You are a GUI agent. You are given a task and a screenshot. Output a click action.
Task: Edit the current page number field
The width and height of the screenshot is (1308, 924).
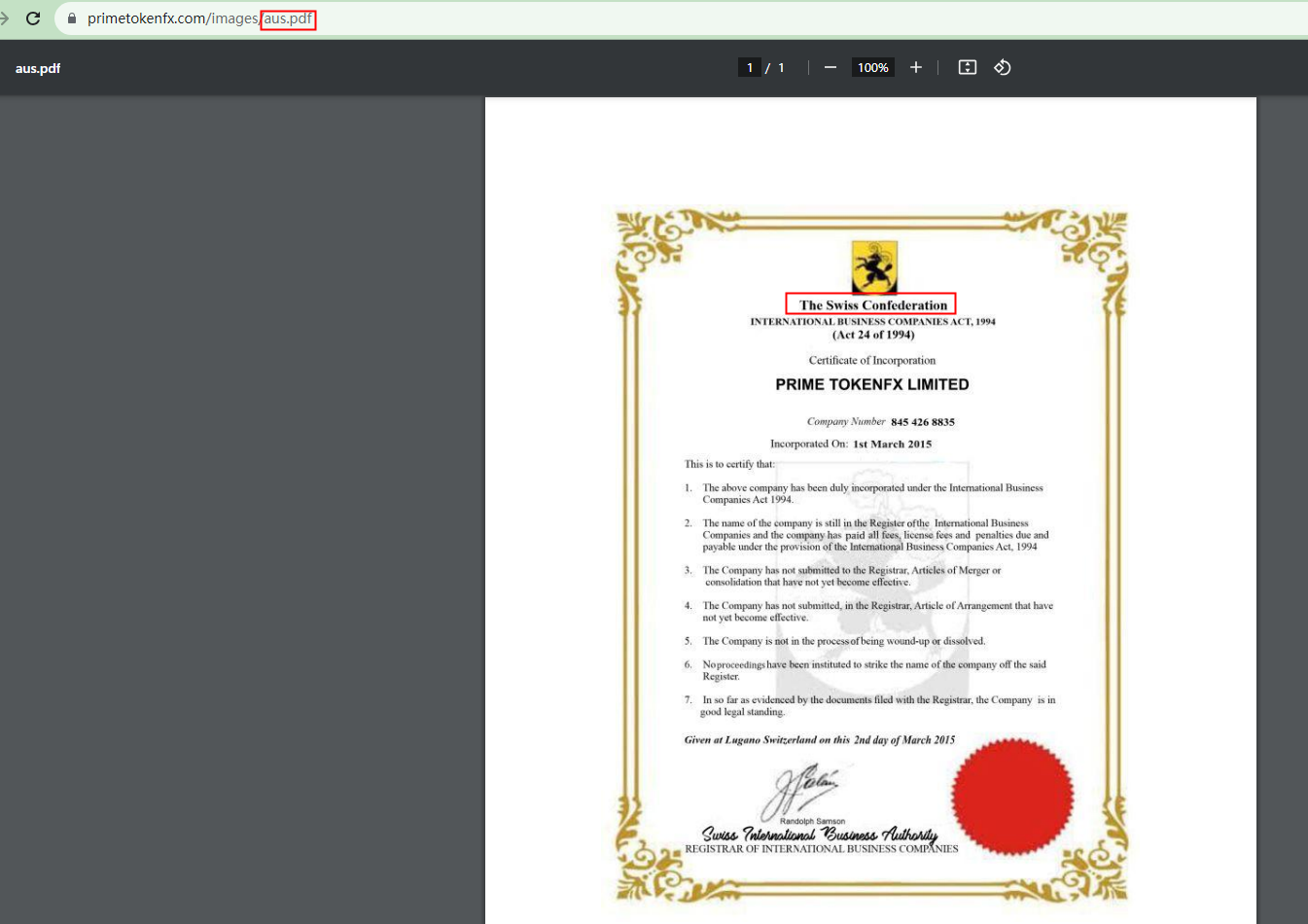749,67
